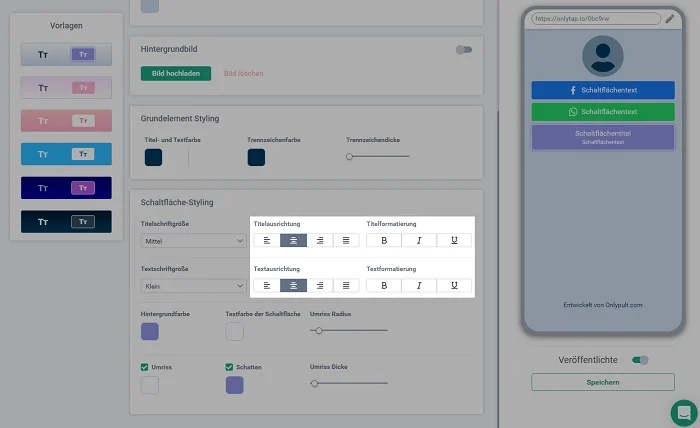
Task: Apply italic under Titelformatierung
Action: click(x=419, y=240)
